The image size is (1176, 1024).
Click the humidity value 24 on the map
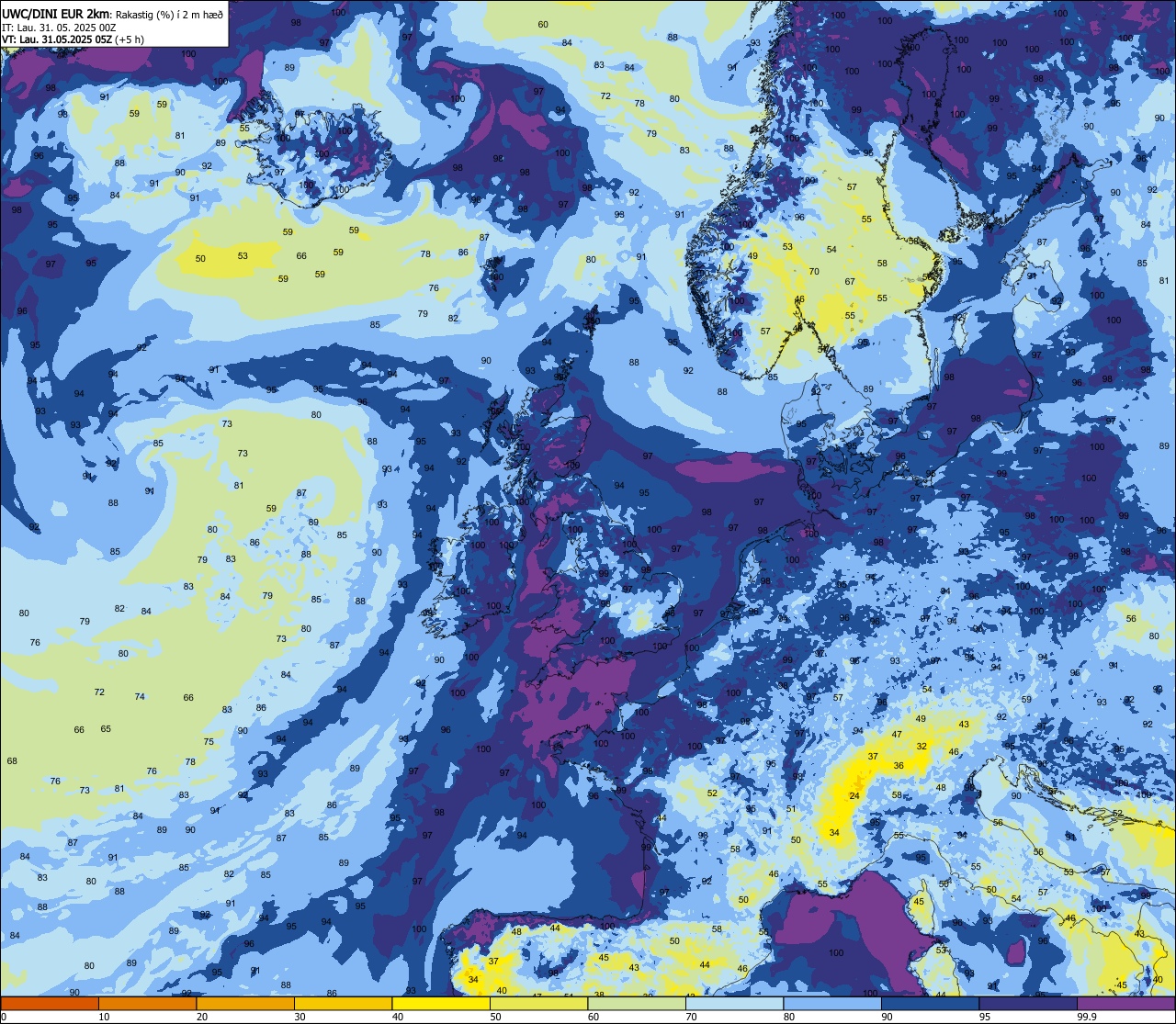[854, 795]
